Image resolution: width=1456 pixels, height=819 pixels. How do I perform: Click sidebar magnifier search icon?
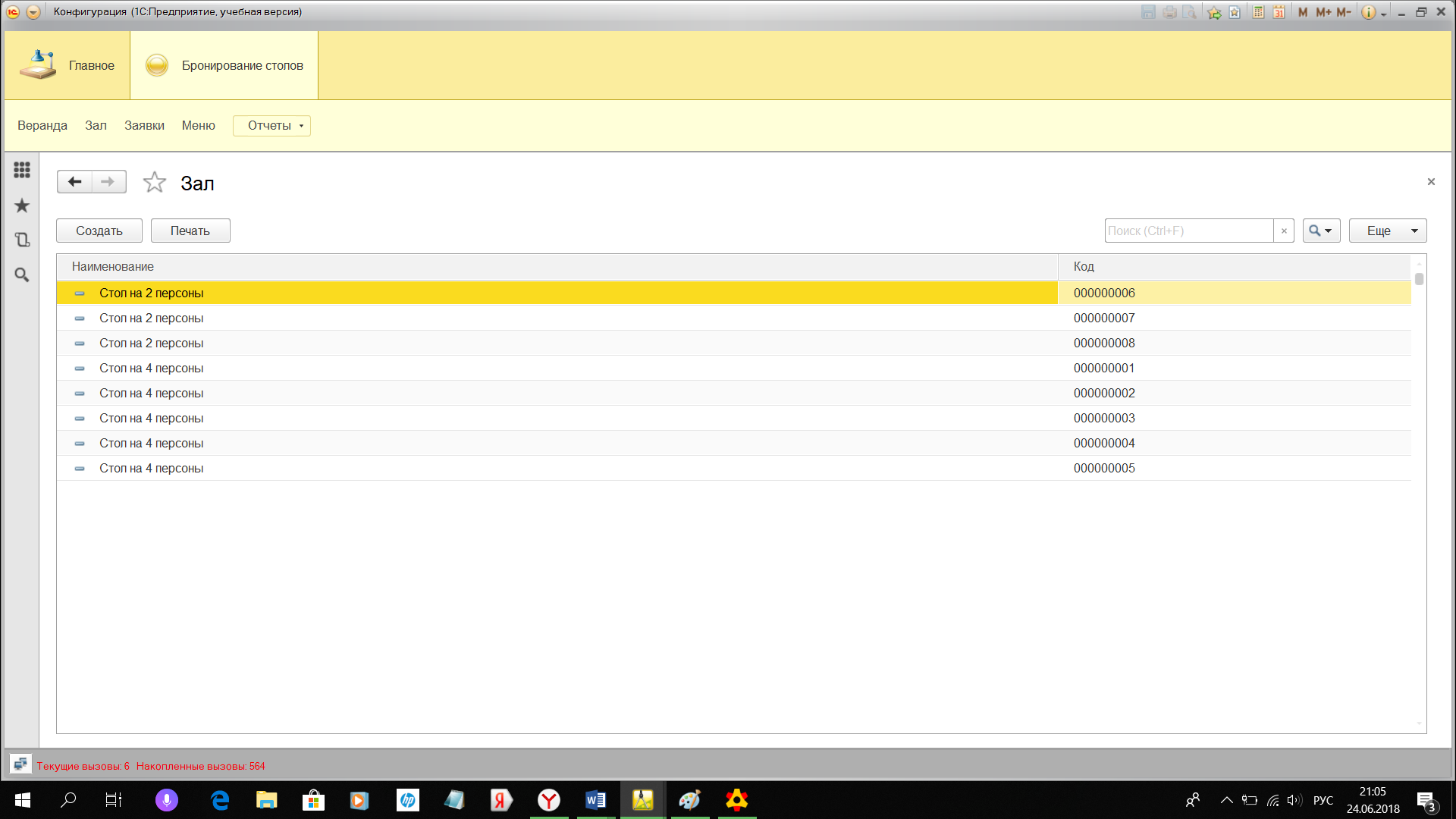(22, 275)
